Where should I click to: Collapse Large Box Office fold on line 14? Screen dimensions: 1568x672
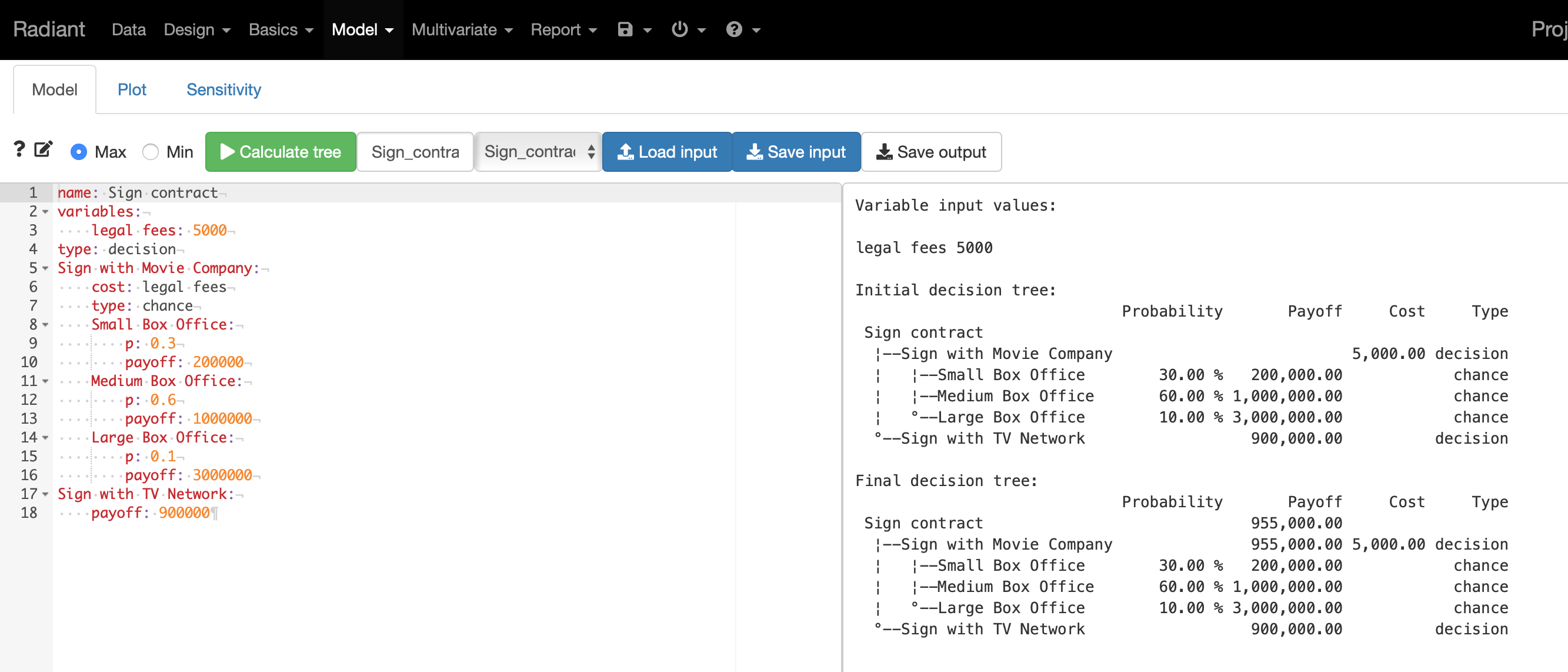46,437
